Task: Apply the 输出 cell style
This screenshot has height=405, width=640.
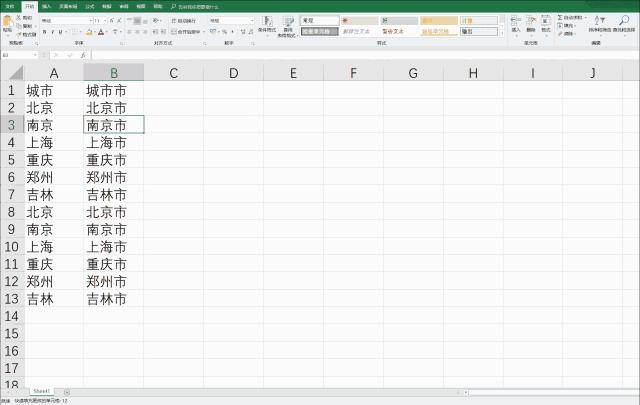Action: tap(479, 31)
